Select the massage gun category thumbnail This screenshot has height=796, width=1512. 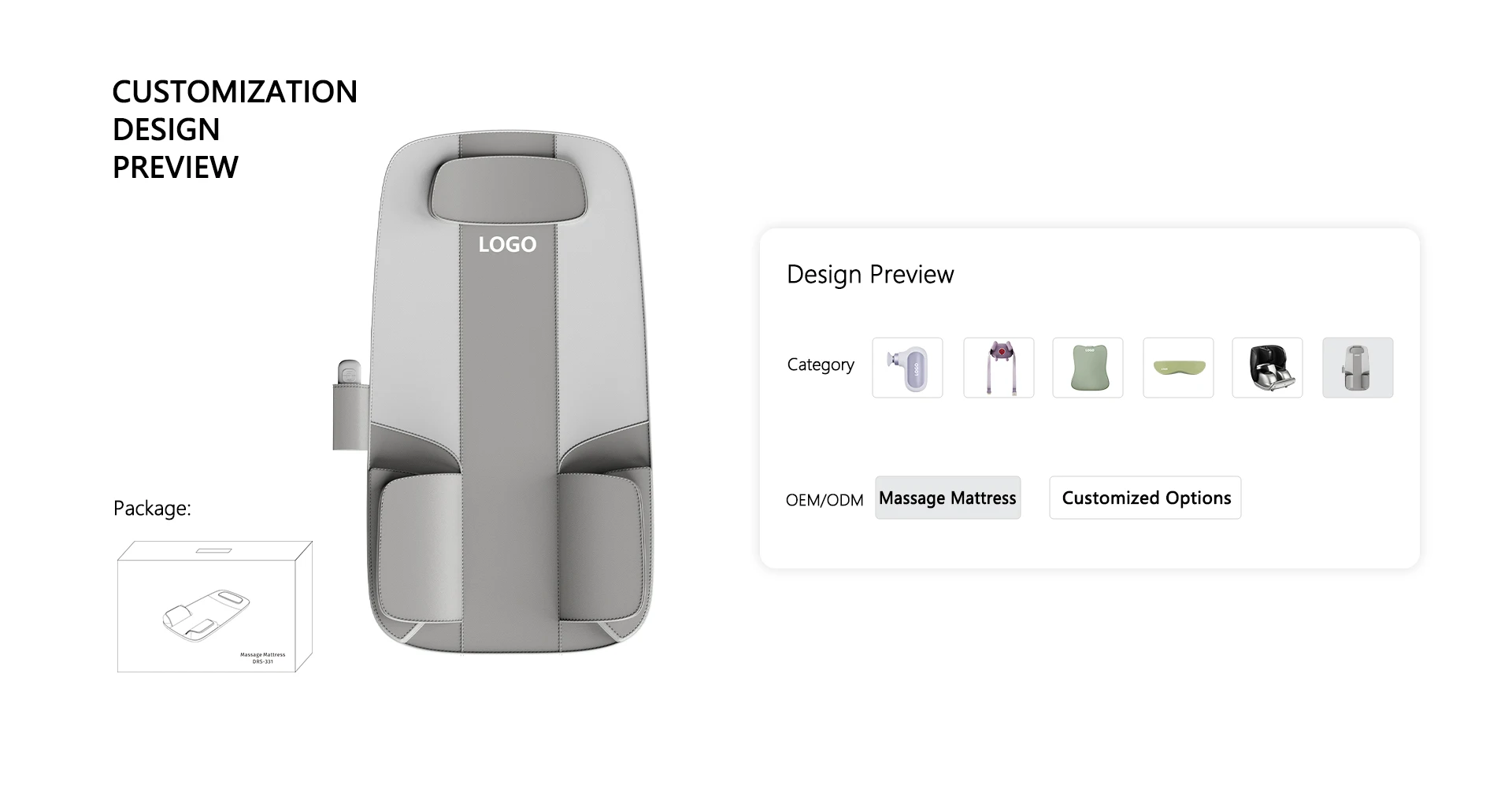(x=907, y=368)
